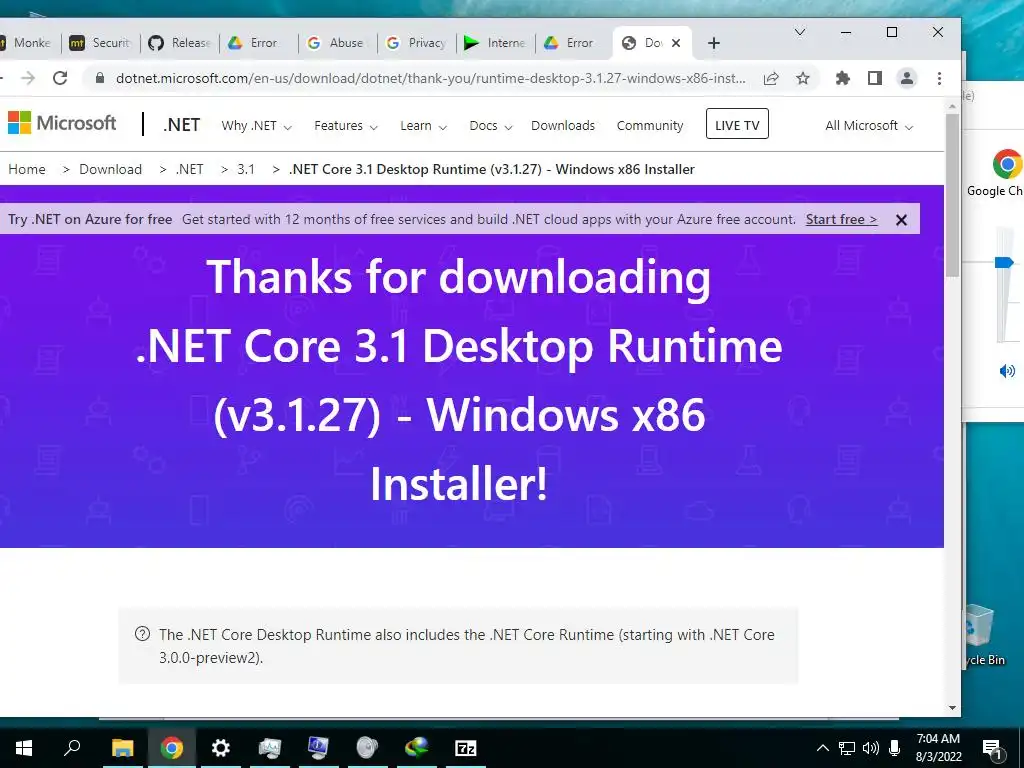Switch to the GitHub Releases tab

click(180, 43)
